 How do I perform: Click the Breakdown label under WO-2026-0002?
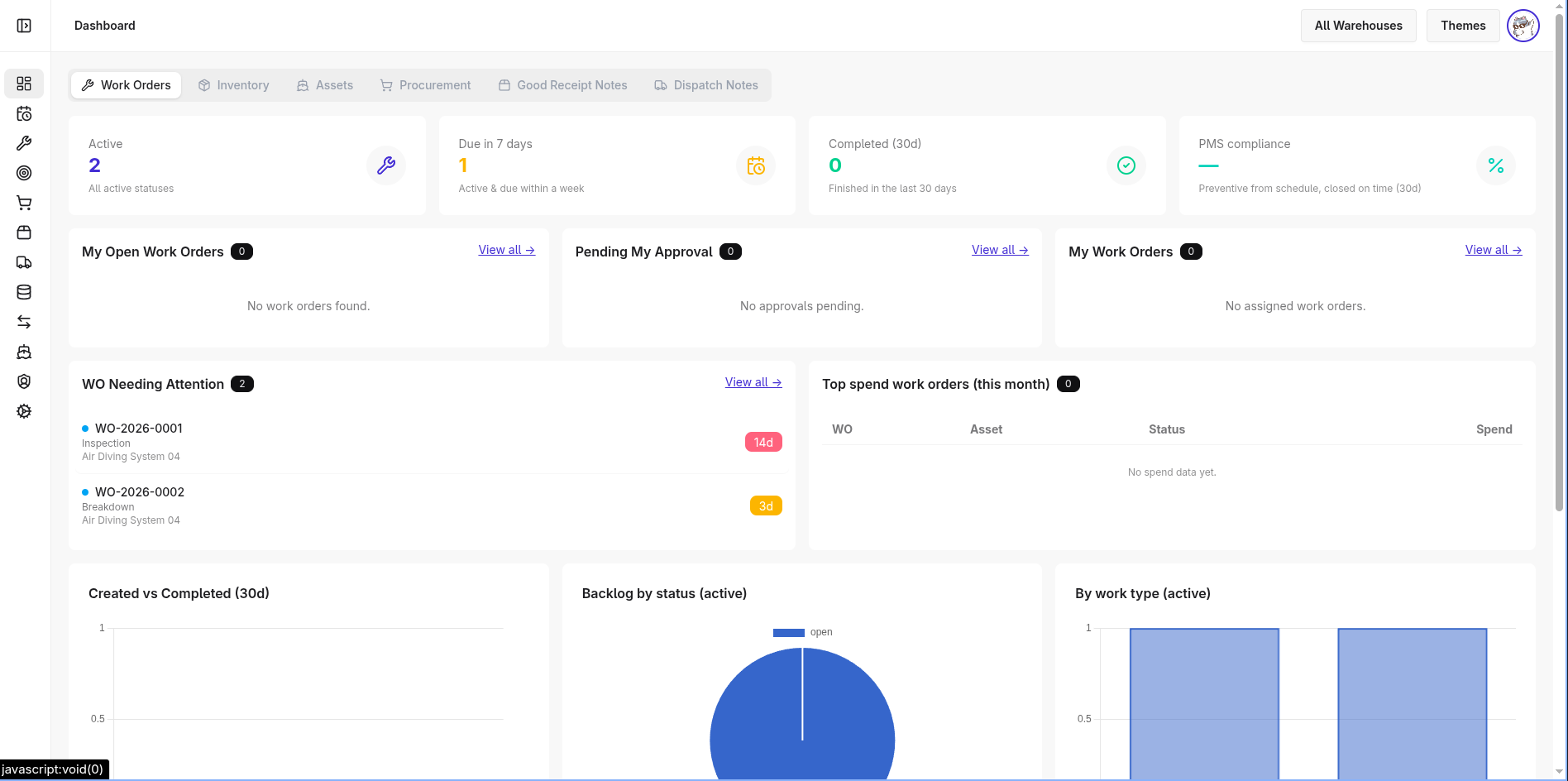click(x=108, y=507)
